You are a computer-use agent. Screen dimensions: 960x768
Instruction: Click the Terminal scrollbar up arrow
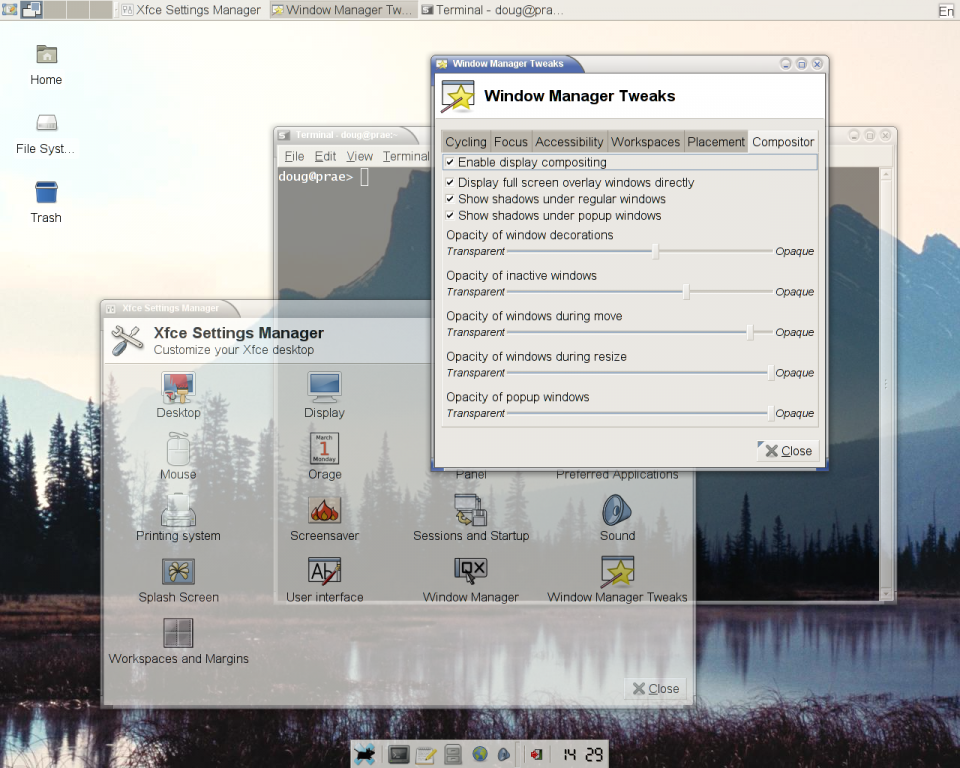(886, 175)
